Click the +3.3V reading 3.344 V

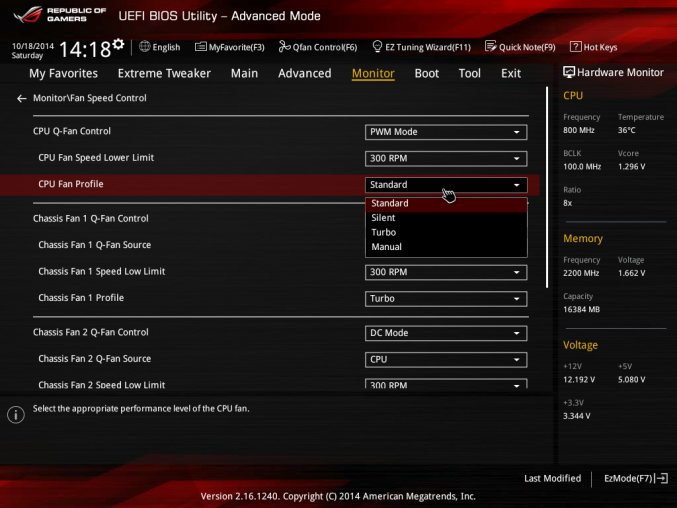coord(577,416)
